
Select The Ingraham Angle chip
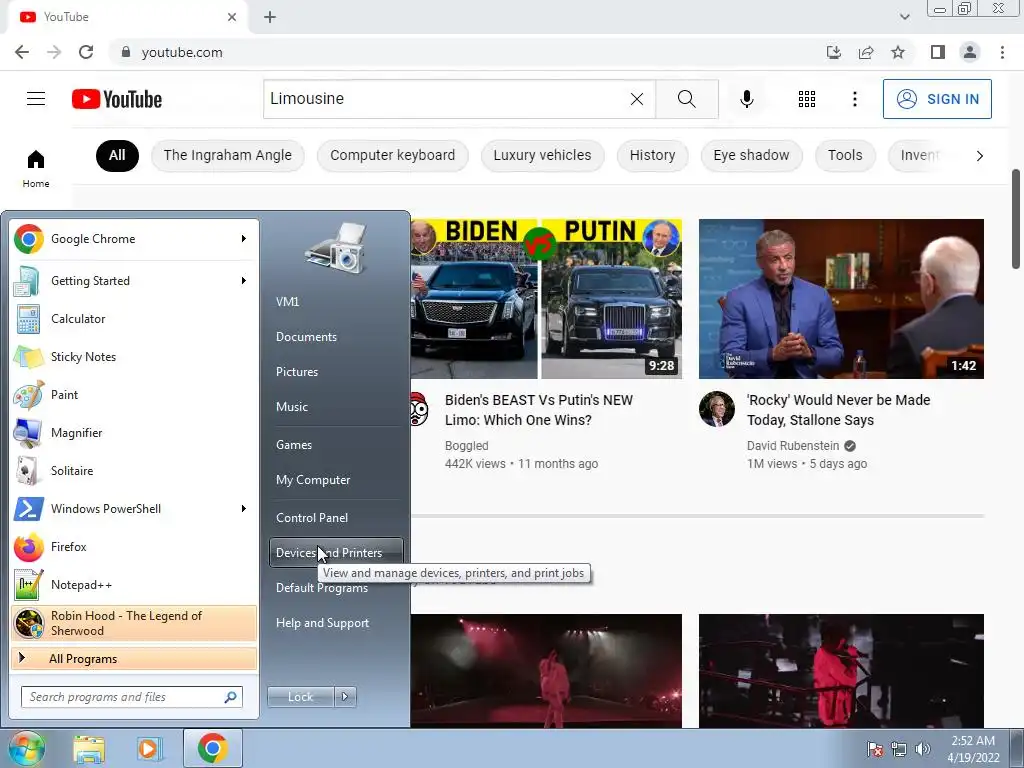[227, 155]
